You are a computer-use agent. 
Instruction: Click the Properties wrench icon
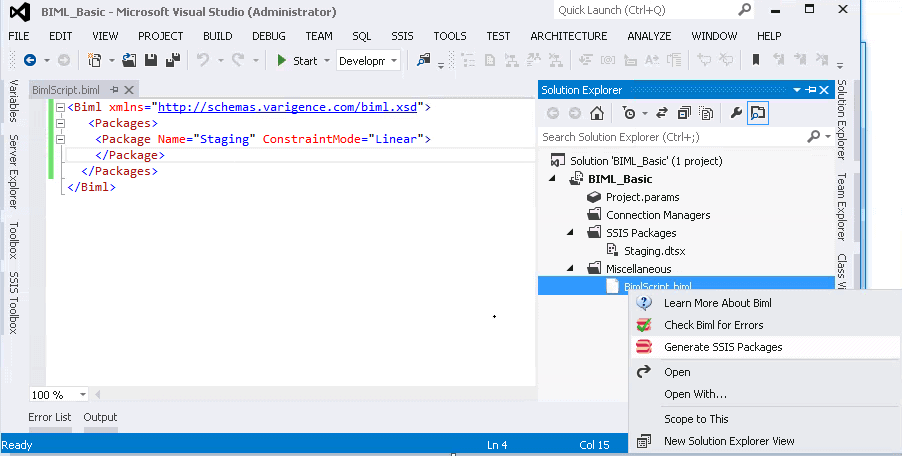pos(736,113)
